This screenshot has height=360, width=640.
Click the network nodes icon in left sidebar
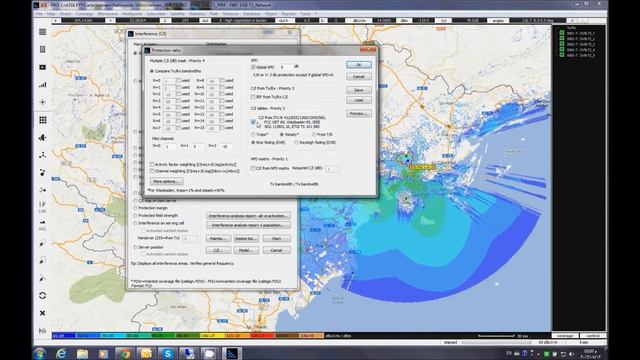pyautogui.click(x=42, y=155)
